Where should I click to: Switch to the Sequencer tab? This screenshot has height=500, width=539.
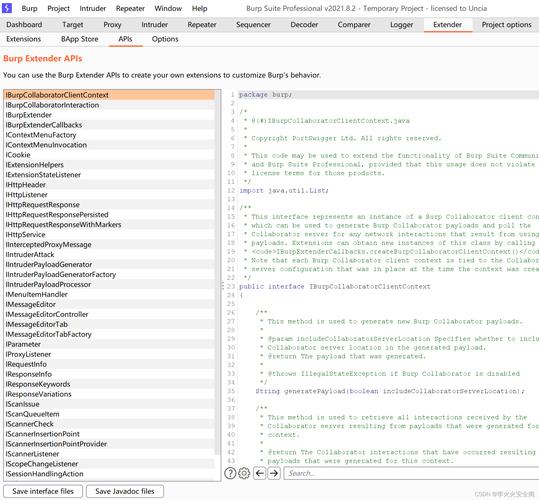(253, 25)
